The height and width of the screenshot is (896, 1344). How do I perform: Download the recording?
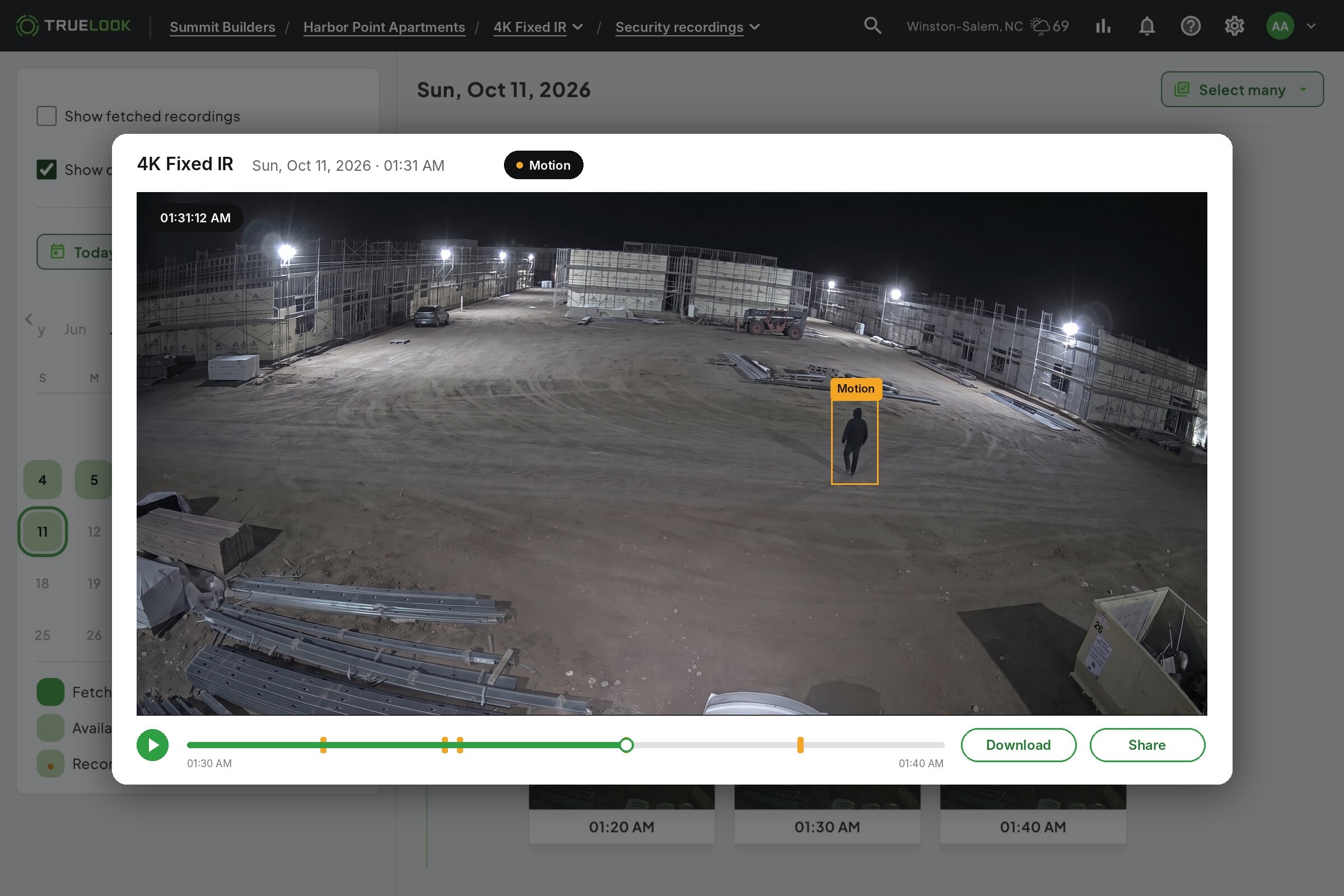point(1018,745)
